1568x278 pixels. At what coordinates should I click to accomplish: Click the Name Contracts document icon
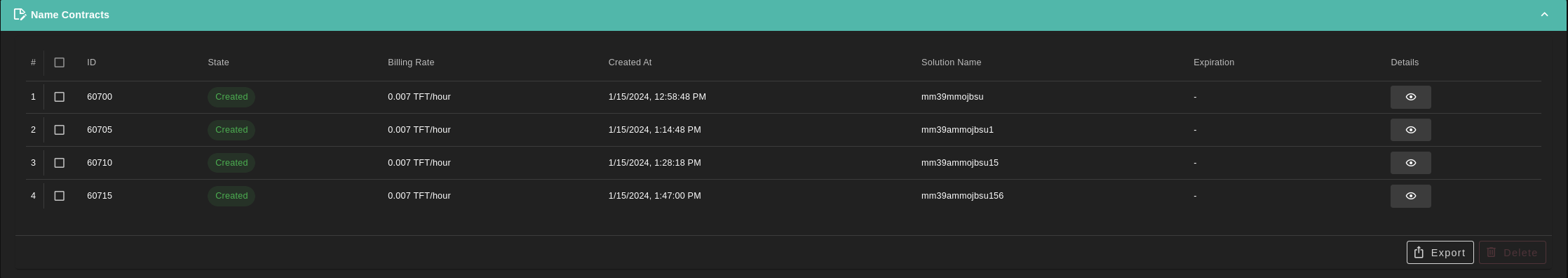(x=20, y=15)
